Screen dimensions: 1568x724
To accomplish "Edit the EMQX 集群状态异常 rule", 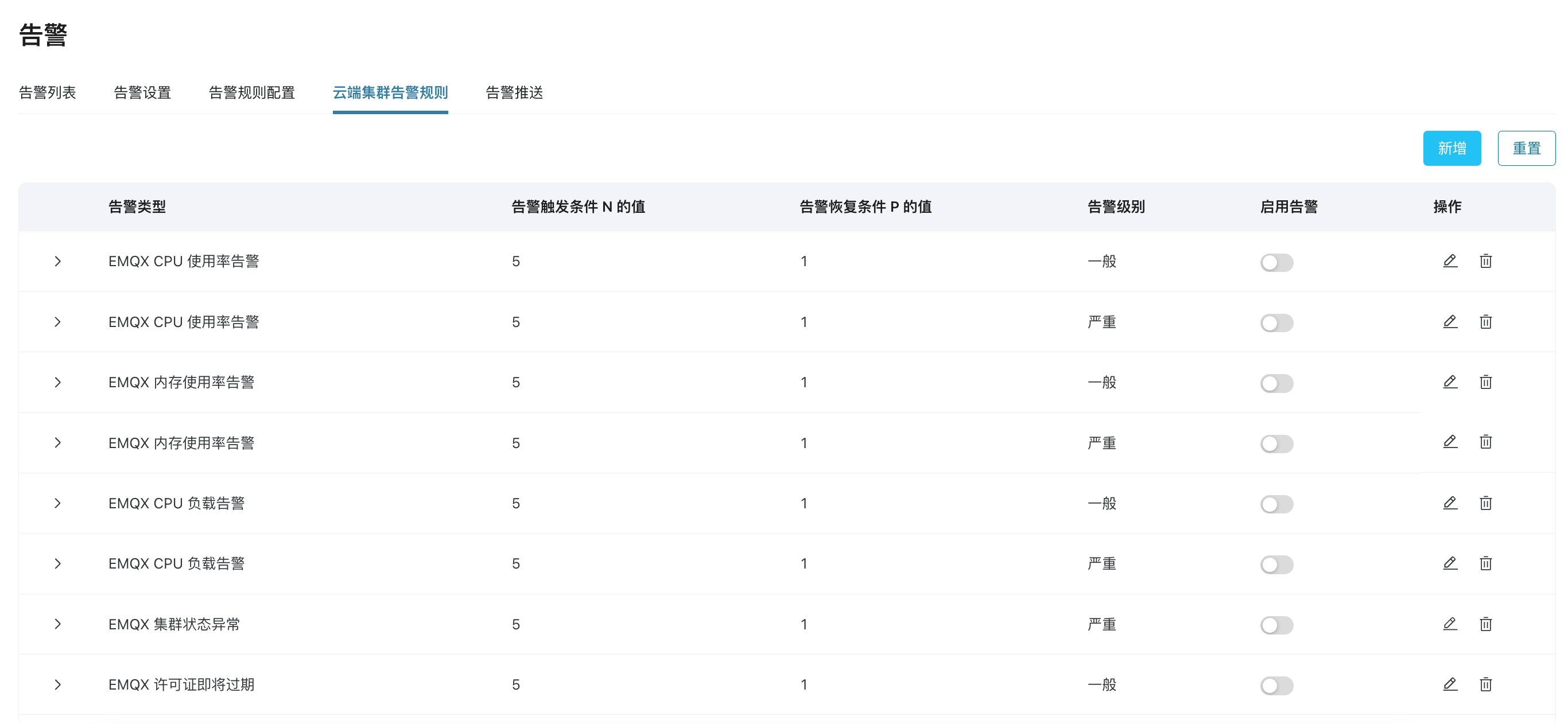I will (x=1450, y=624).
